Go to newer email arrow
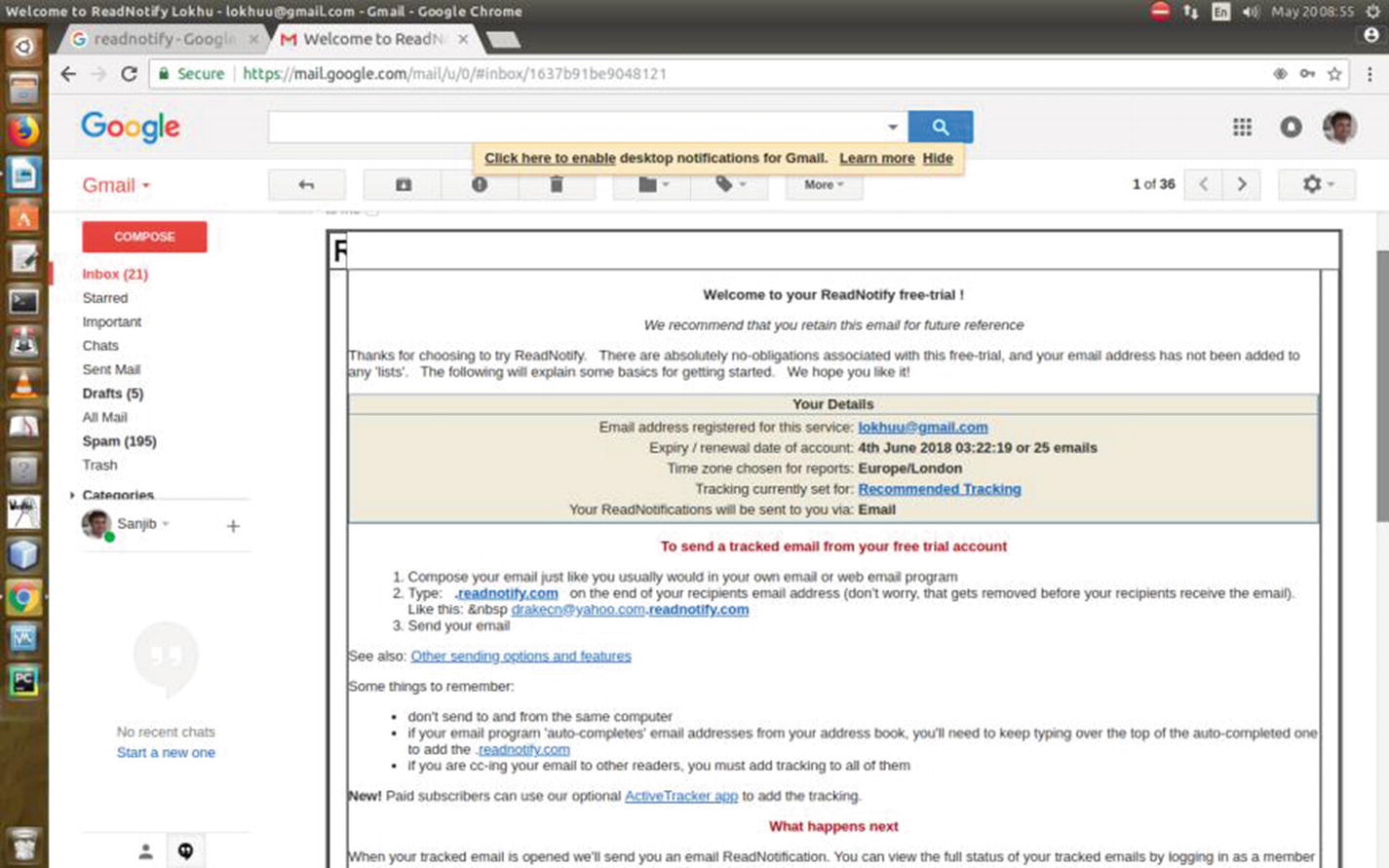This screenshot has height=868, width=1389. coord(1204,184)
